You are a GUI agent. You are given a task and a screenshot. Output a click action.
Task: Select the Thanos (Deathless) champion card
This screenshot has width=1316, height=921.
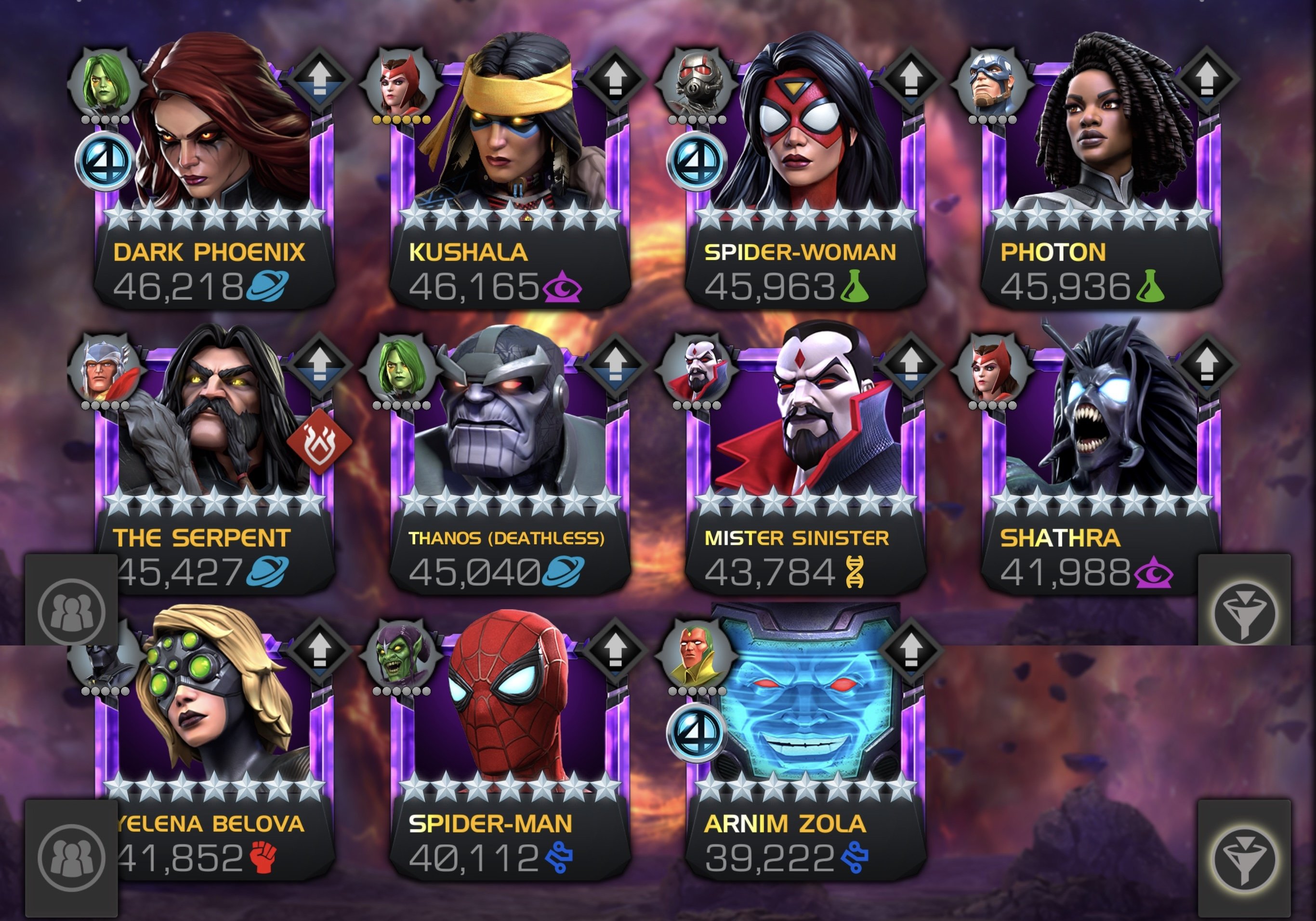coord(510,459)
